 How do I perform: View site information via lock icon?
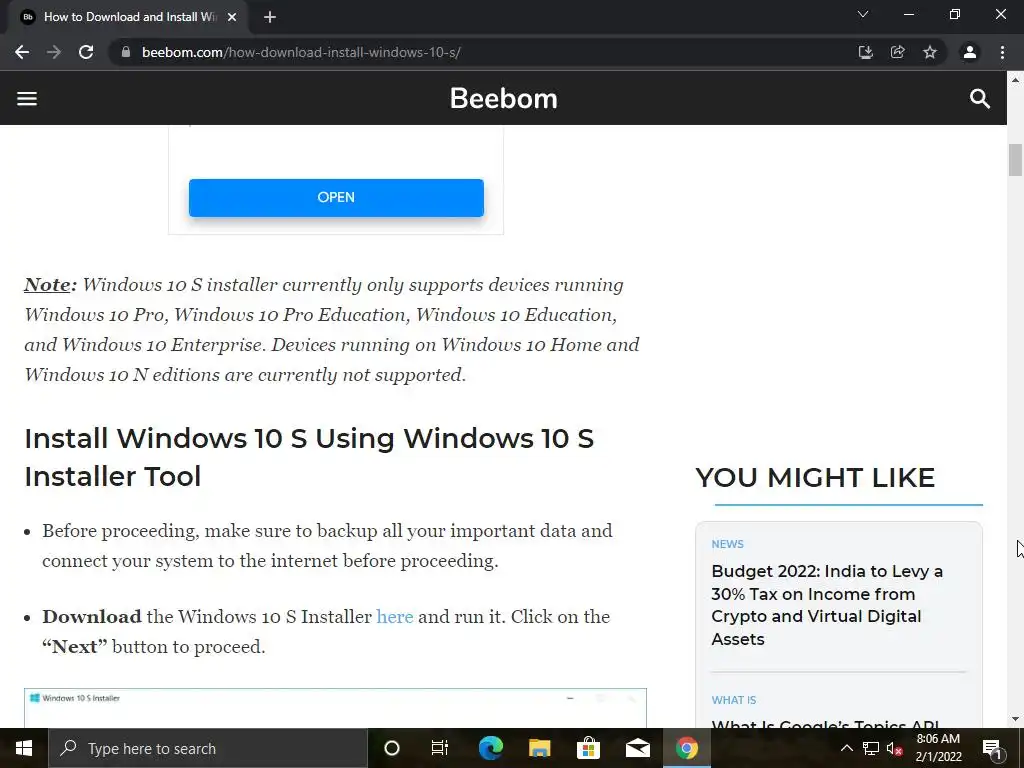tap(126, 52)
